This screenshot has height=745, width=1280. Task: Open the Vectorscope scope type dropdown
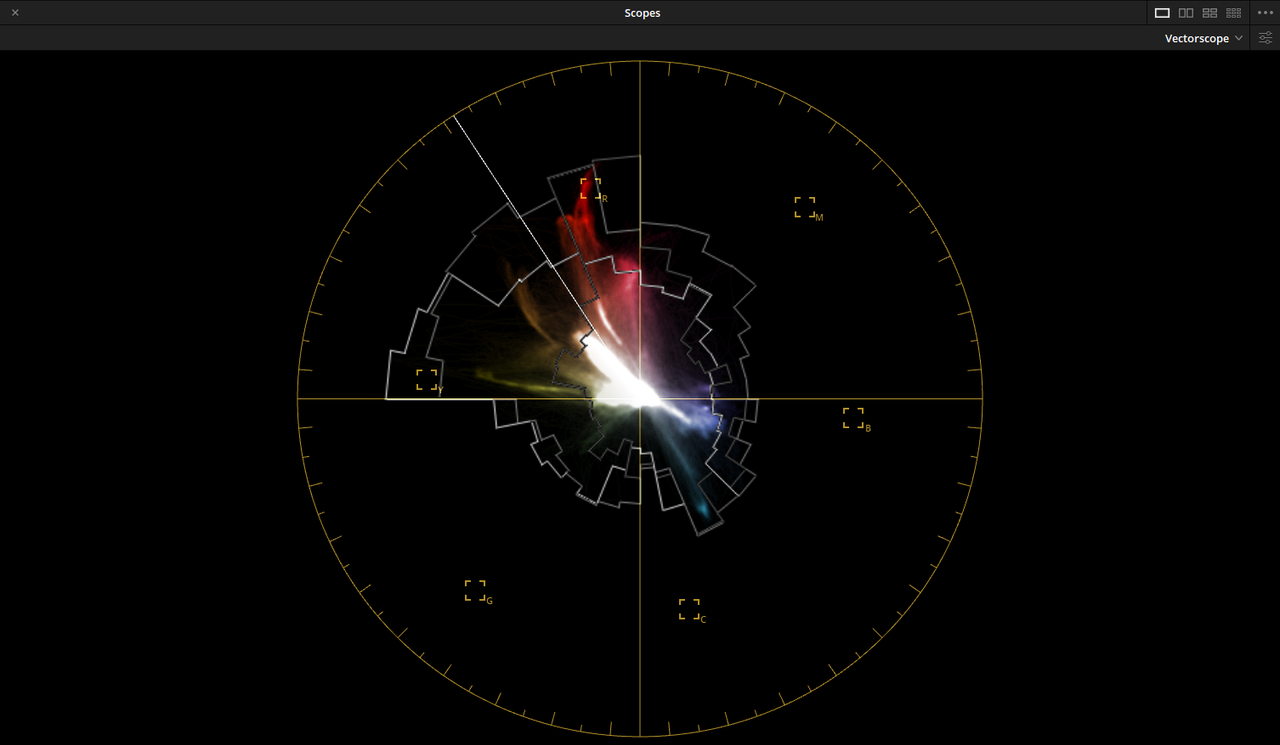[x=1204, y=38]
